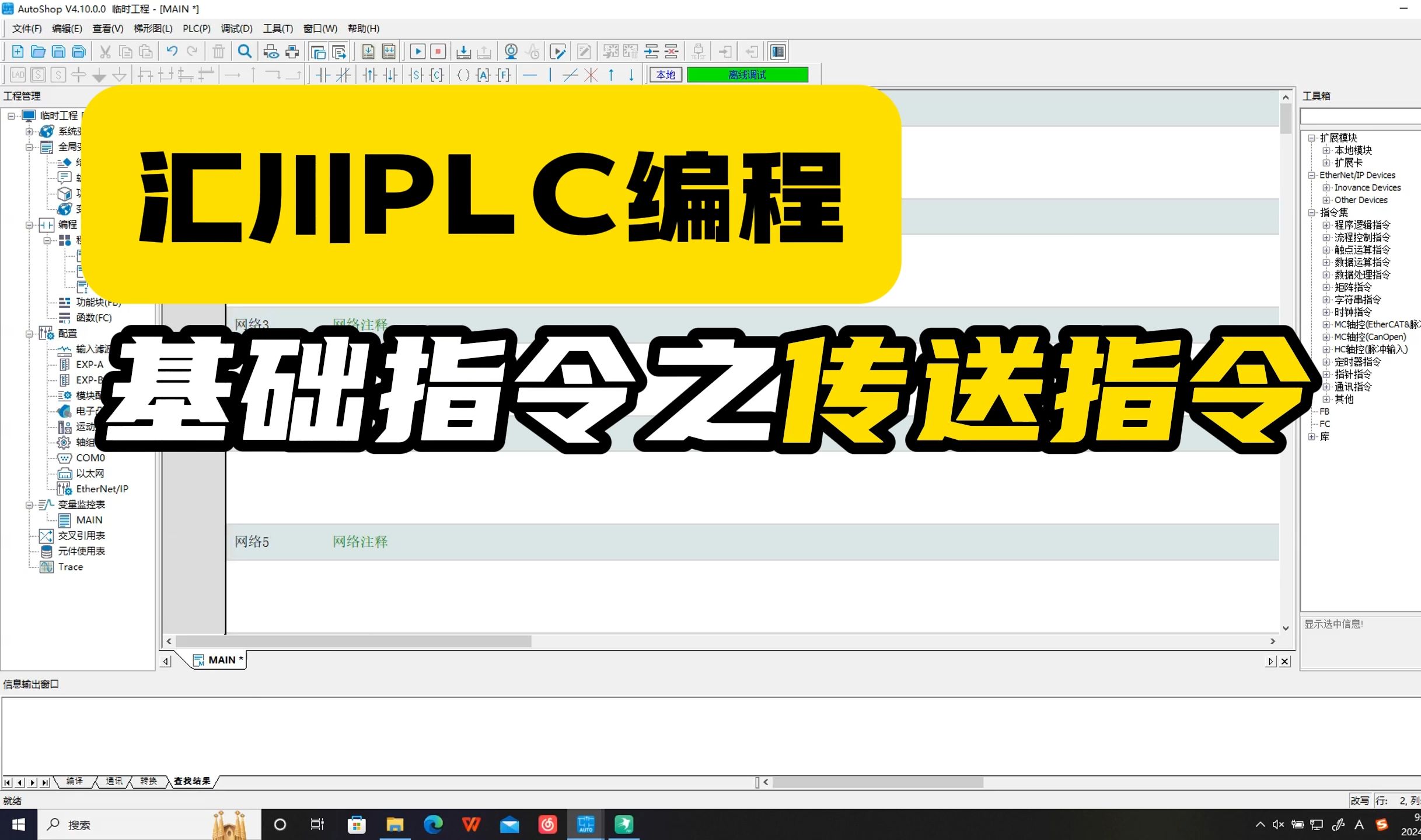The width and height of the screenshot is (1421, 840).
Task: Select the falling edge contact tool
Action: pos(390,75)
